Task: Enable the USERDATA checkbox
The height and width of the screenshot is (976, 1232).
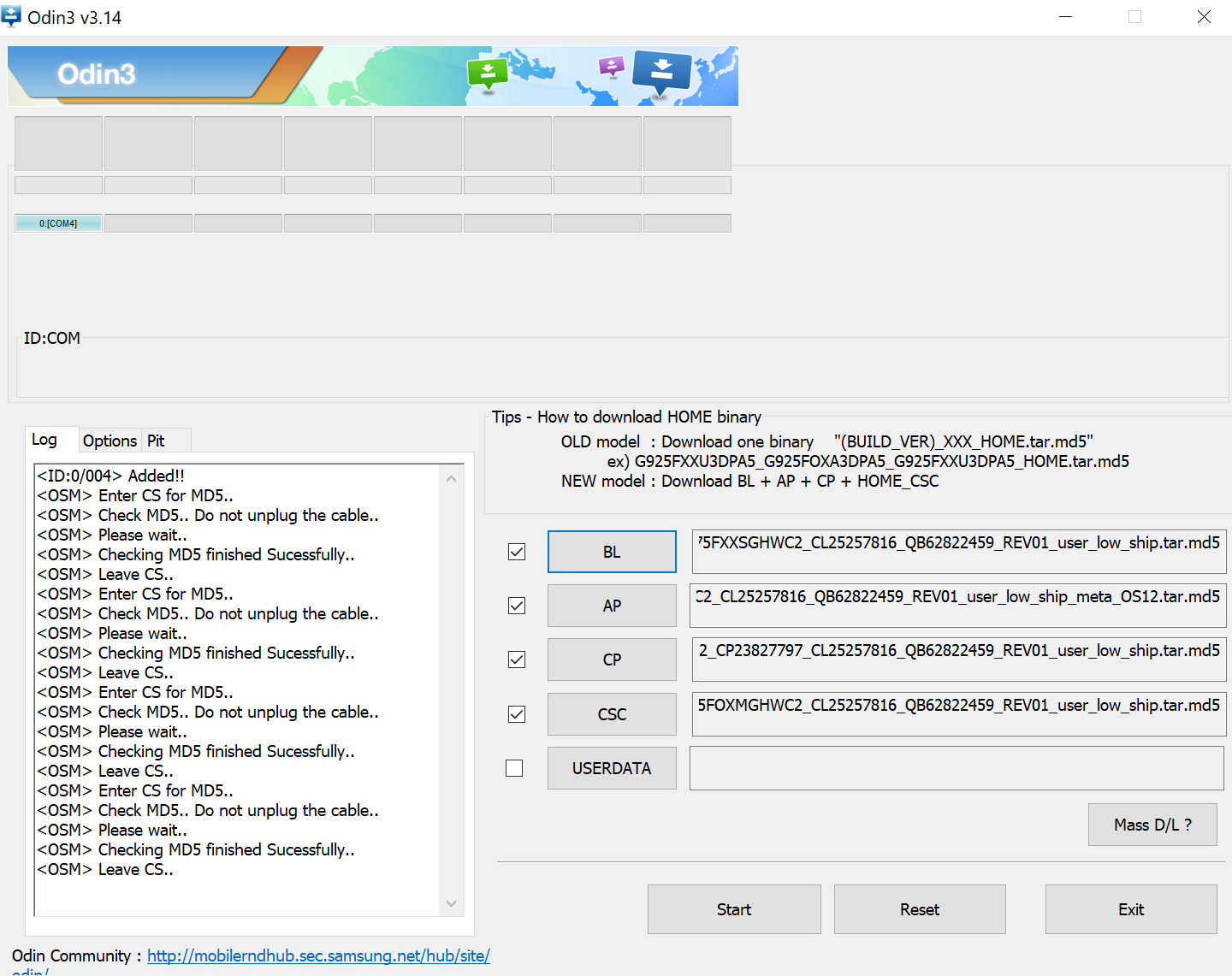Action: (x=514, y=768)
